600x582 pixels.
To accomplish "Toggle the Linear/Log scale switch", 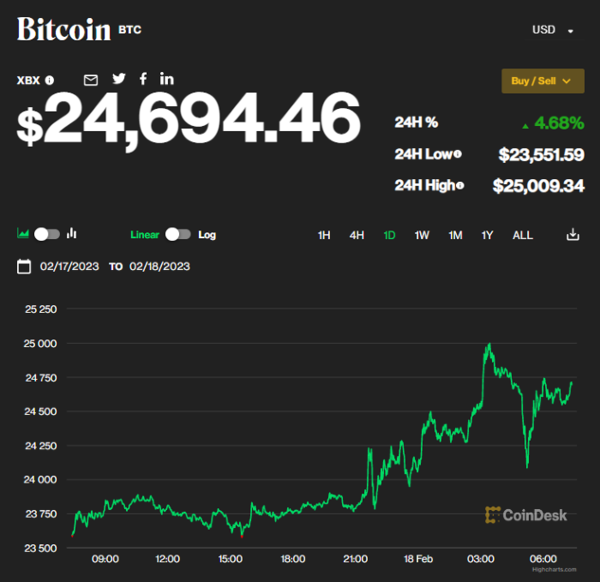I will 178,234.
